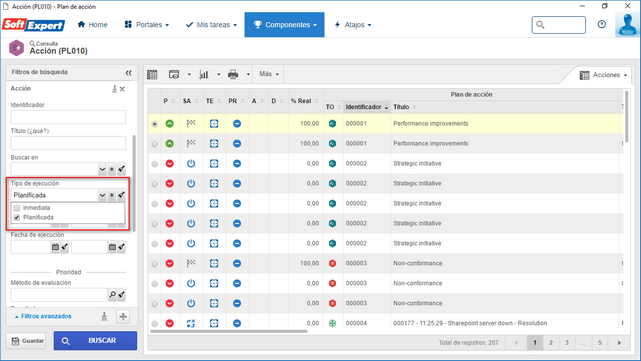Open the Mis tareas menu

coord(211,25)
